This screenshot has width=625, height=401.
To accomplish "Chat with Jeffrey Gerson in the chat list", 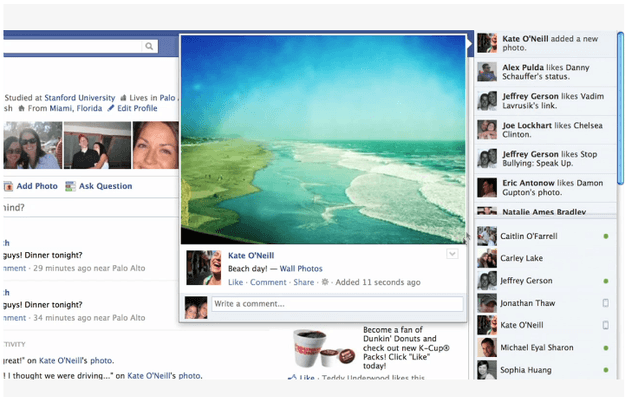I will [x=545, y=281].
